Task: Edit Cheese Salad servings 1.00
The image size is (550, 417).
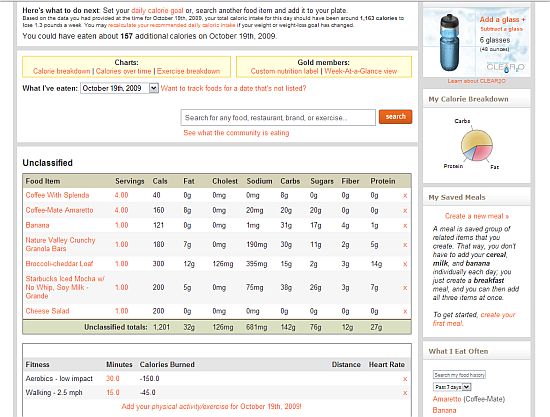Action: tap(121, 311)
